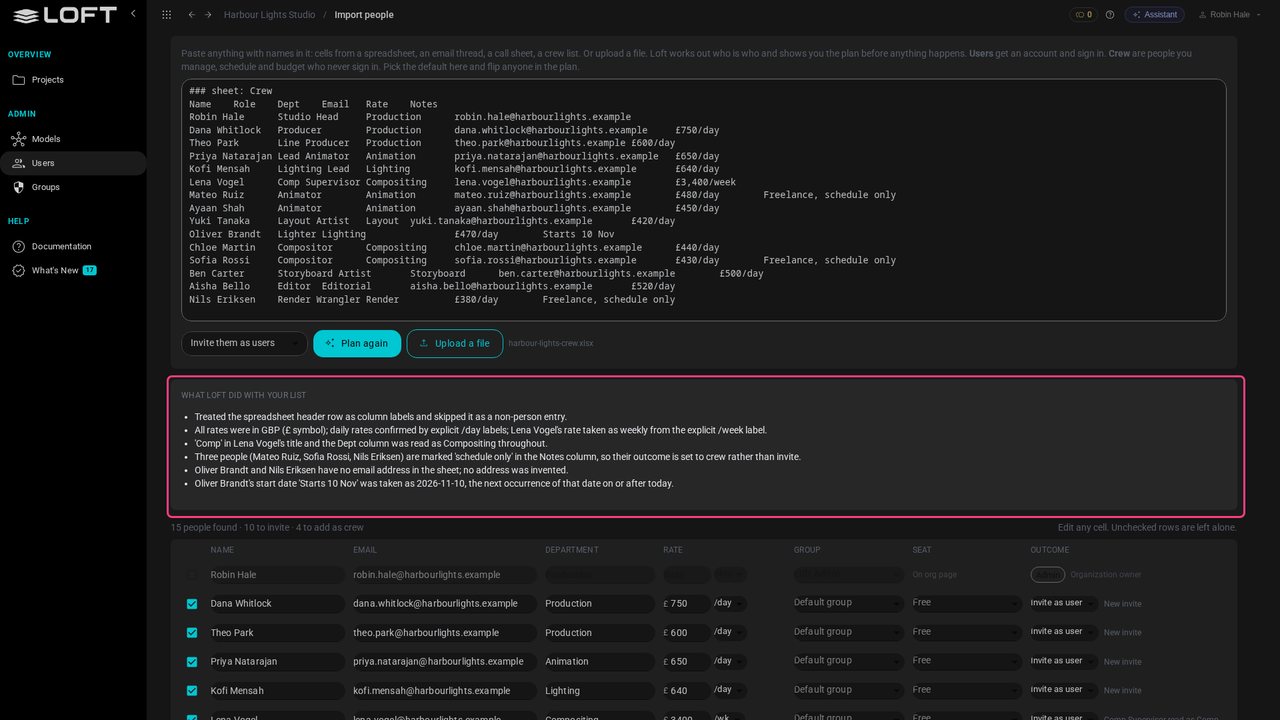Click the What's New badge showing 17
Image resolution: width=1280 pixels, height=720 pixels.
click(89, 270)
